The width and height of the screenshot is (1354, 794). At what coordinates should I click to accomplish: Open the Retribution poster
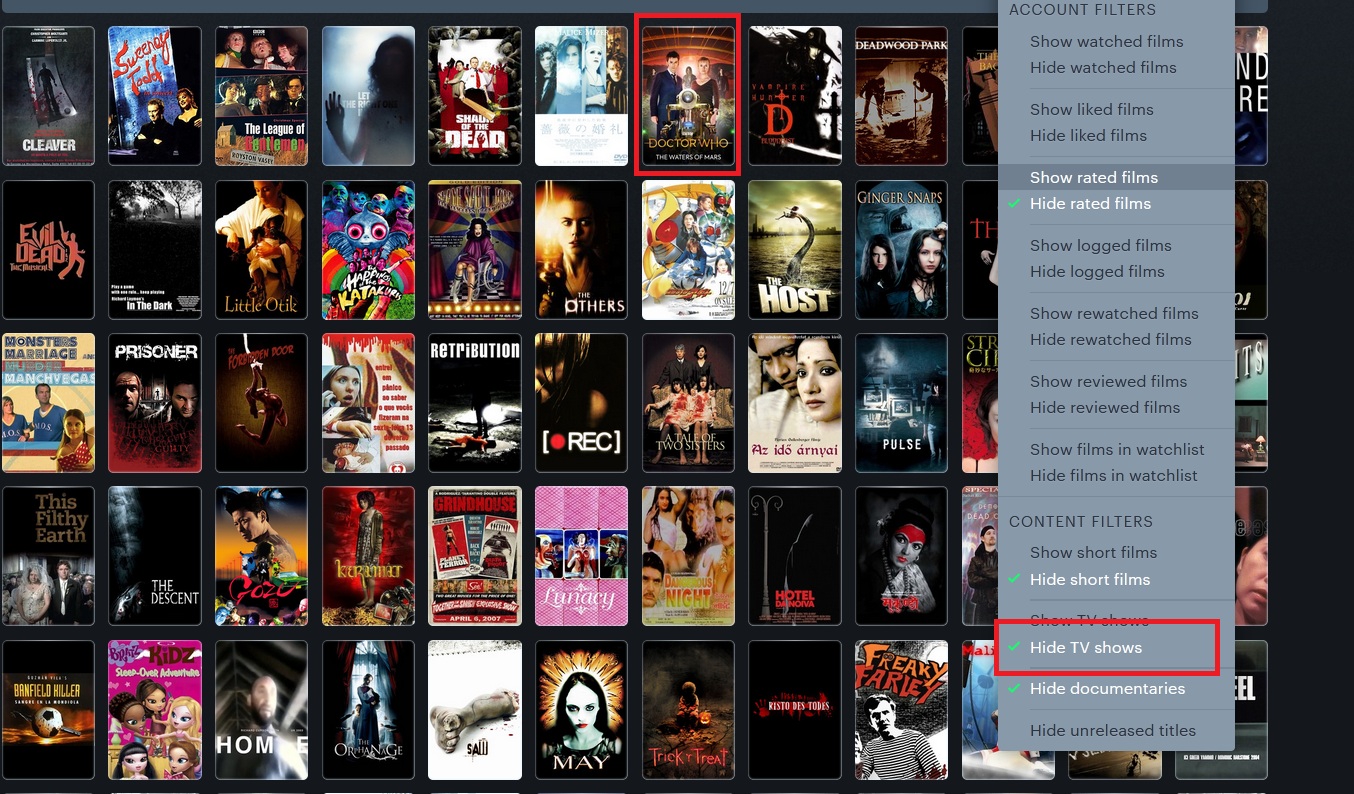(x=475, y=403)
